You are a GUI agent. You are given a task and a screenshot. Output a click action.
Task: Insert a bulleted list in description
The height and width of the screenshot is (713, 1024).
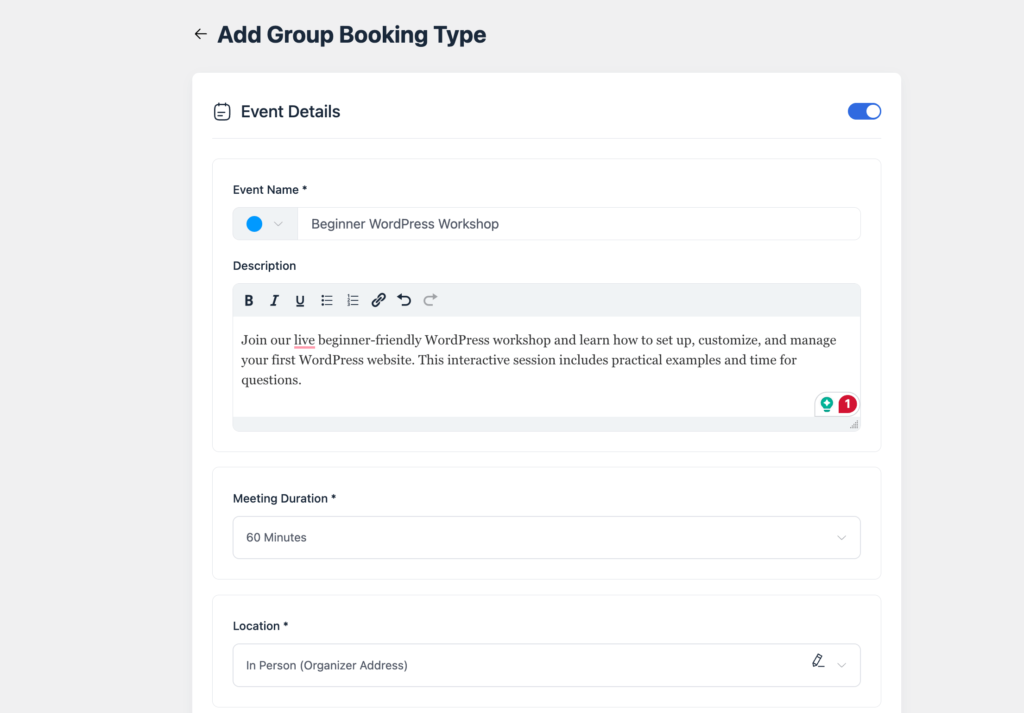point(327,300)
